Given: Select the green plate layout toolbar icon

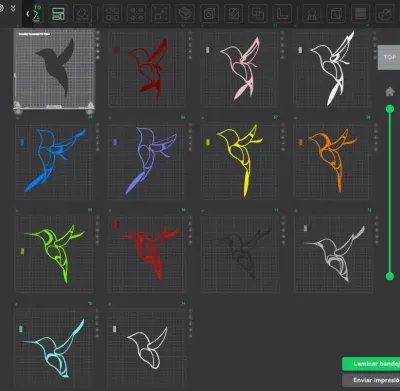Looking at the screenshot, I should (x=58, y=14).
